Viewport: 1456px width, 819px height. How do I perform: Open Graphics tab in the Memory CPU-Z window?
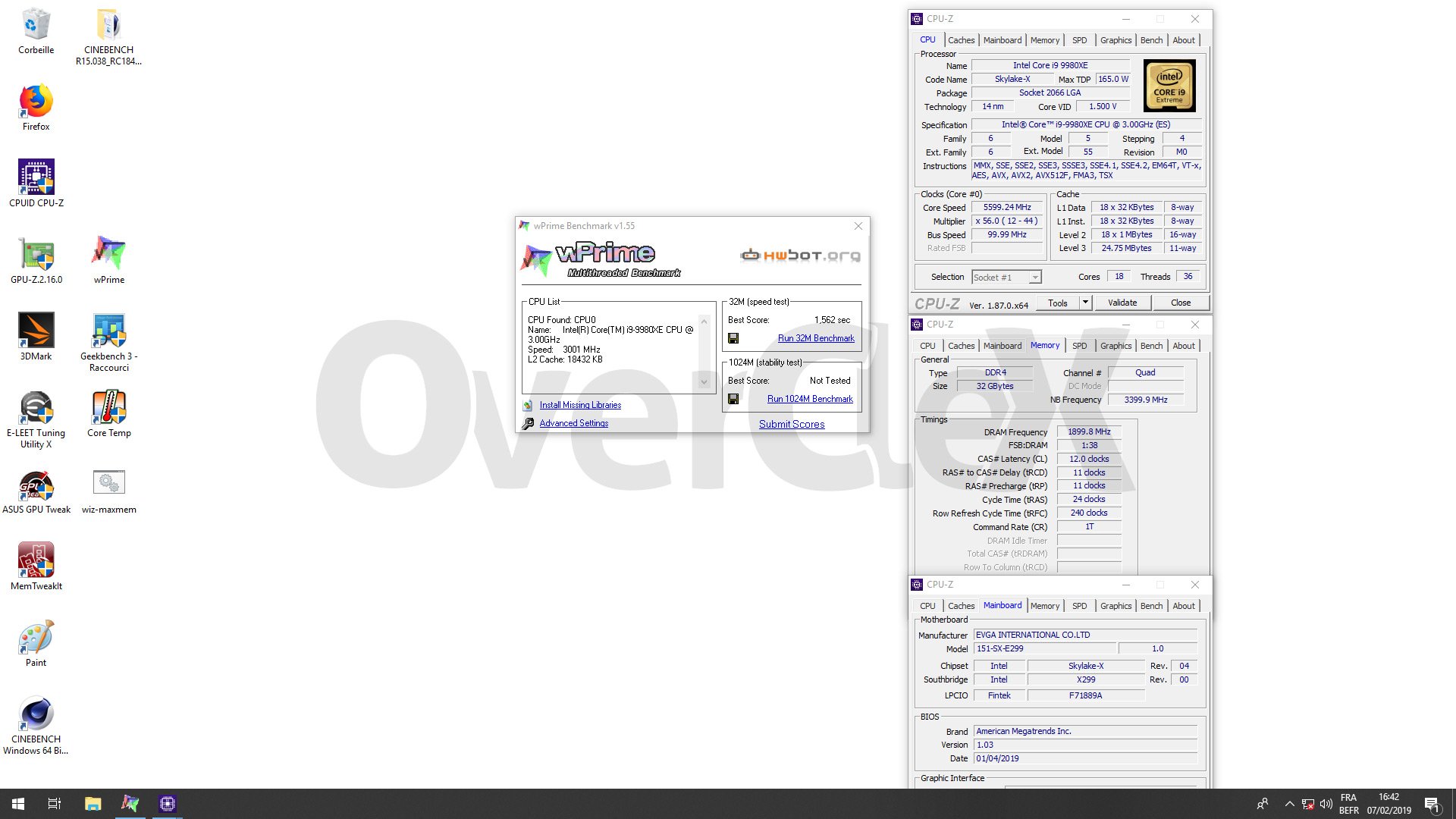1116,346
